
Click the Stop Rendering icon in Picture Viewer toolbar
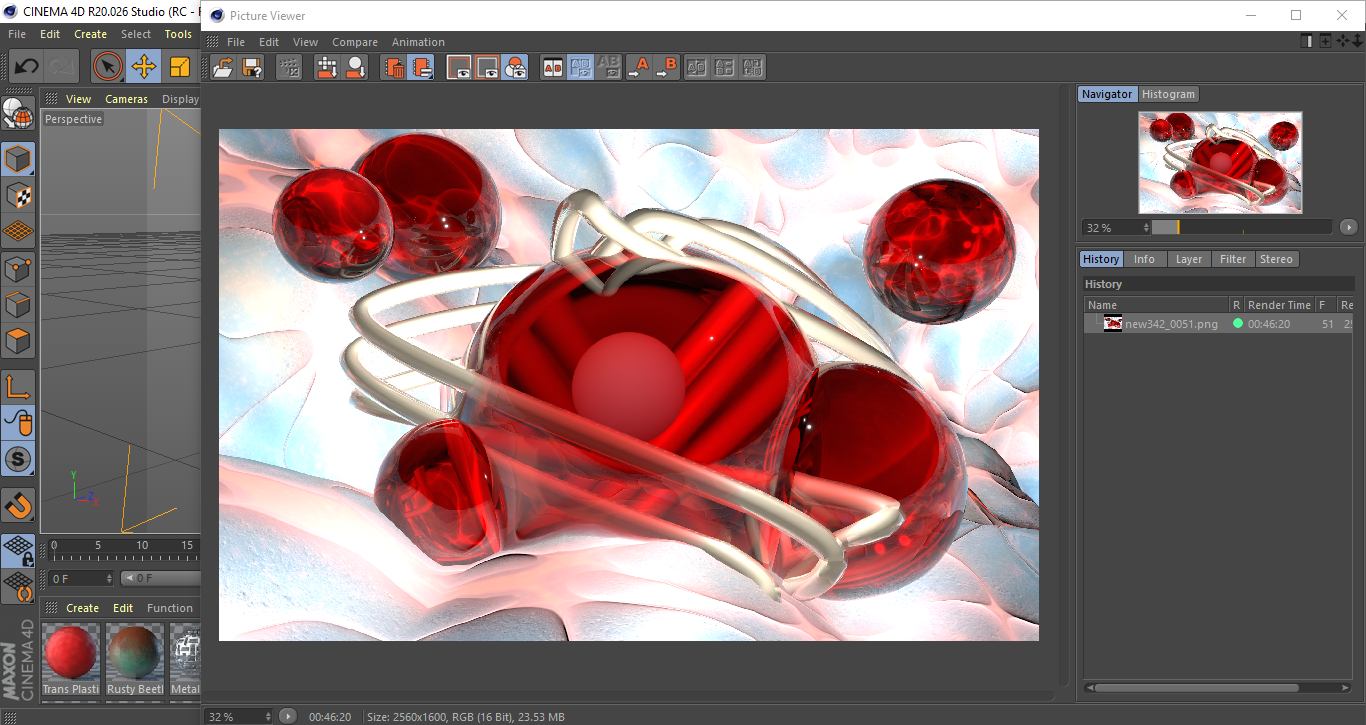click(289, 67)
